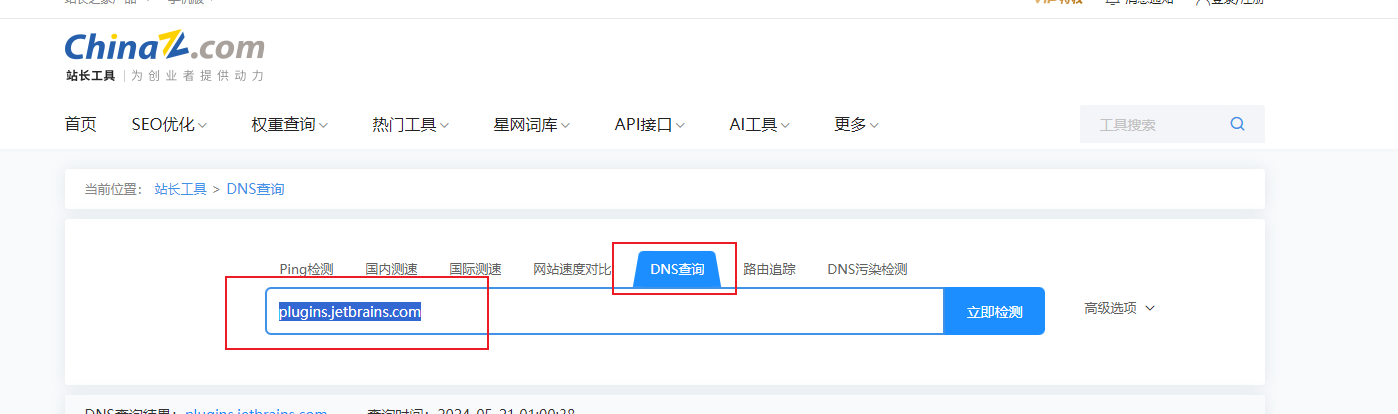Go to 首页 home page
The image size is (1398, 414).
click(80, 125)
